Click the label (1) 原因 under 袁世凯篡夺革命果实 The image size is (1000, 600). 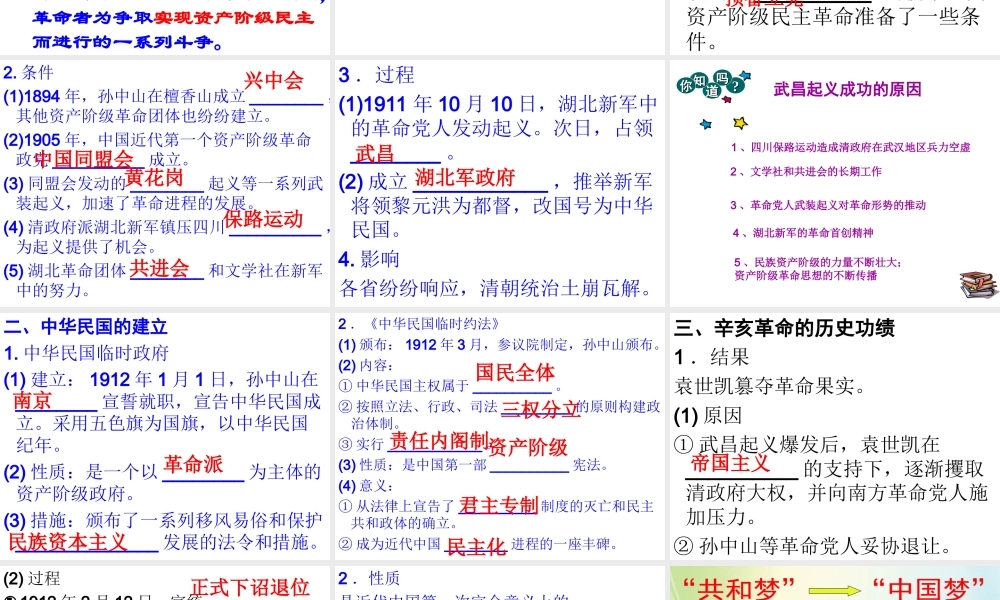coord(708,416)
